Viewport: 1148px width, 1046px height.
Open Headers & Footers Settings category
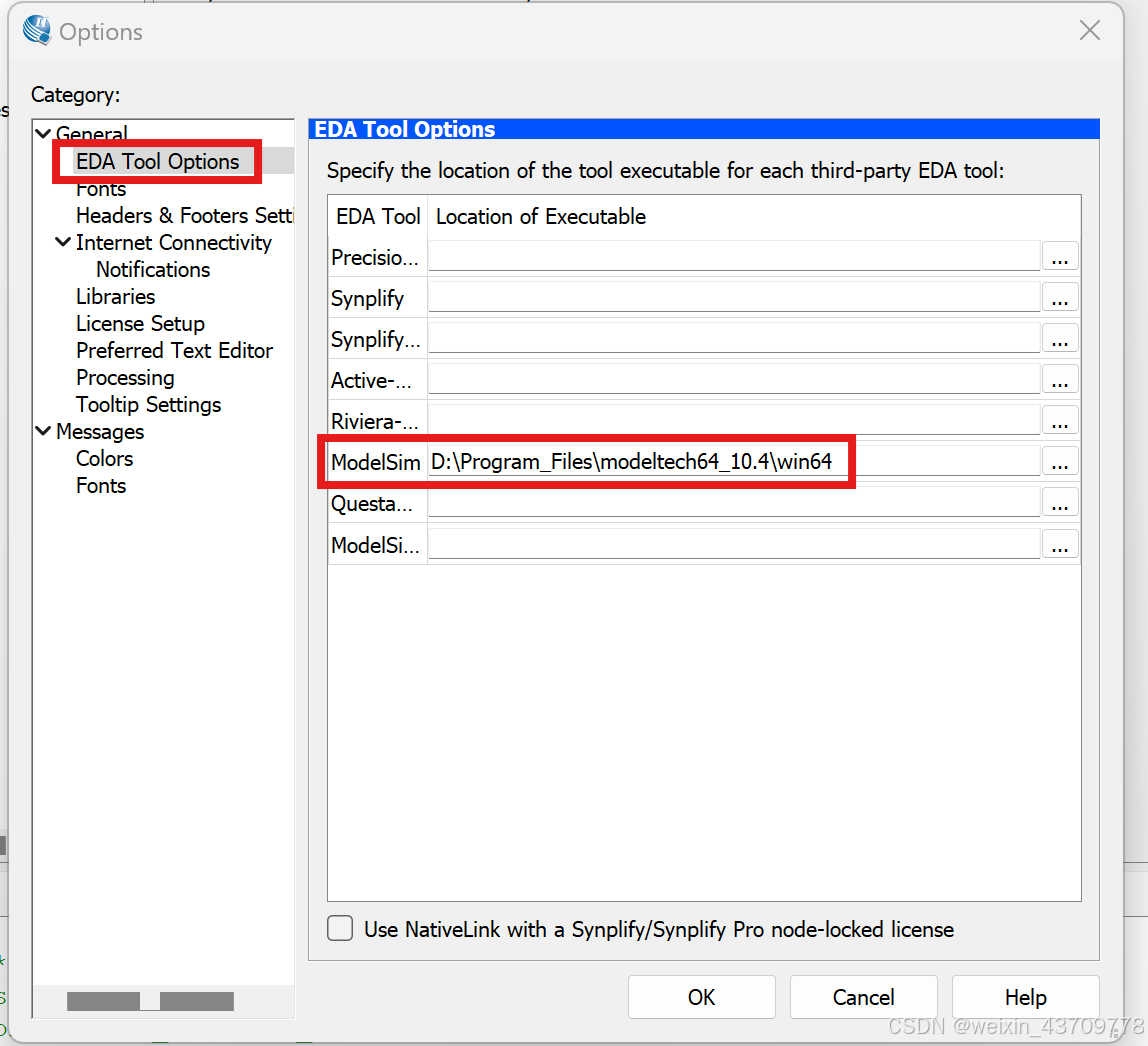[x=184, y=215]
